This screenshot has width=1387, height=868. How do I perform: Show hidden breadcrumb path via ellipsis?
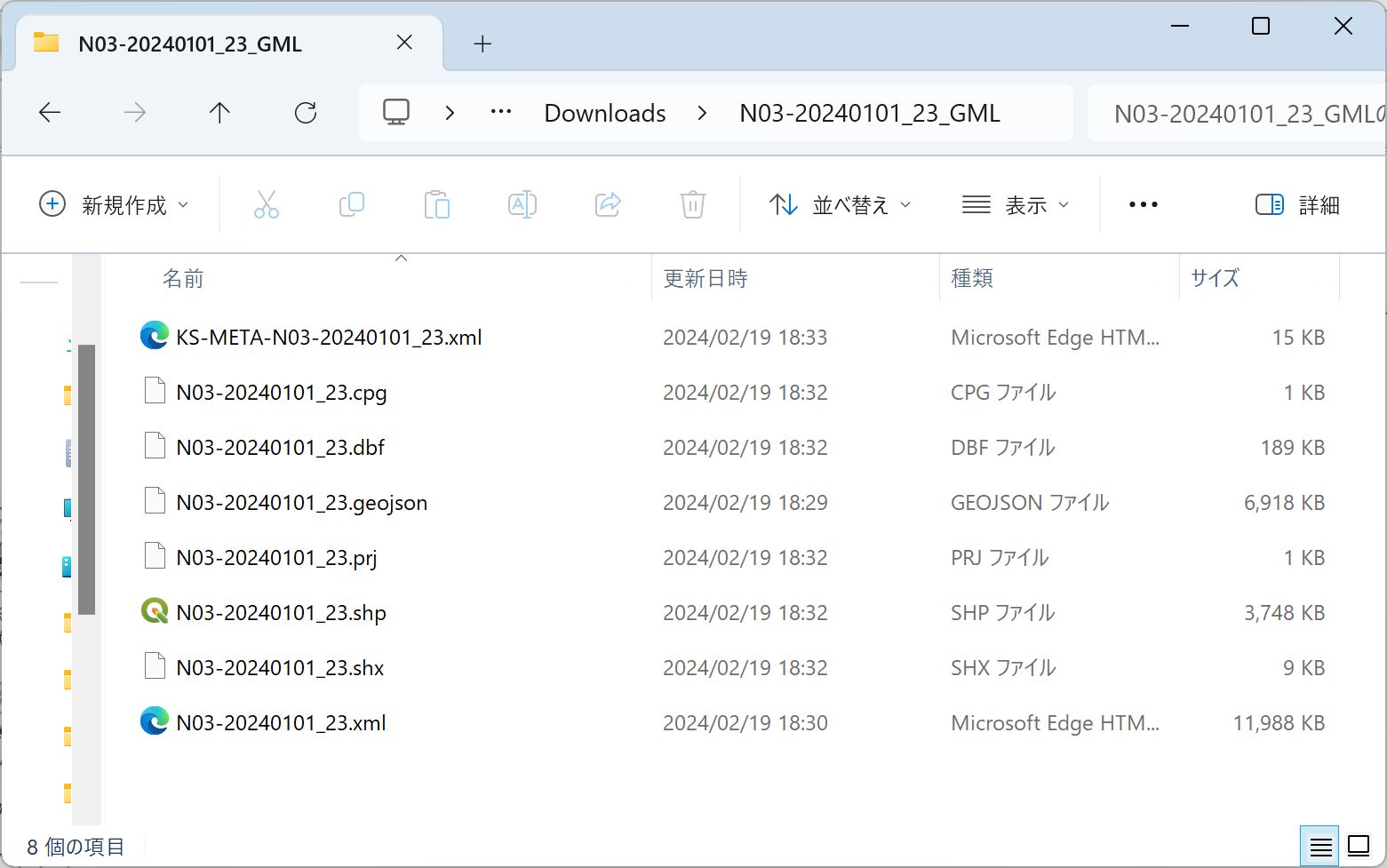(501, 113)
